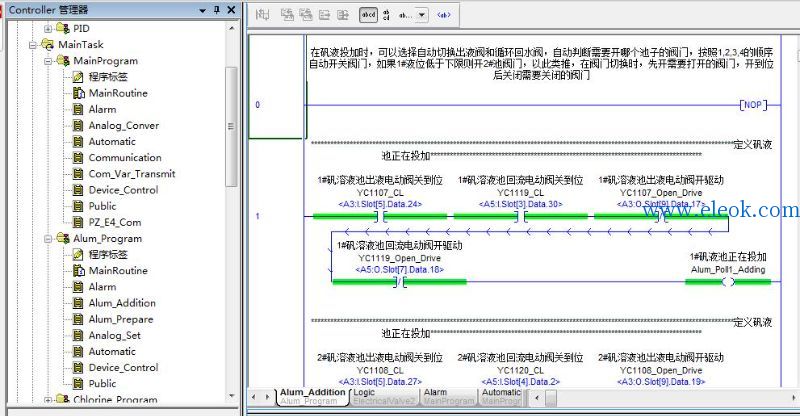Click the Com_Var_Transmit routine icon
800x416 pixels.
[78, 174]
